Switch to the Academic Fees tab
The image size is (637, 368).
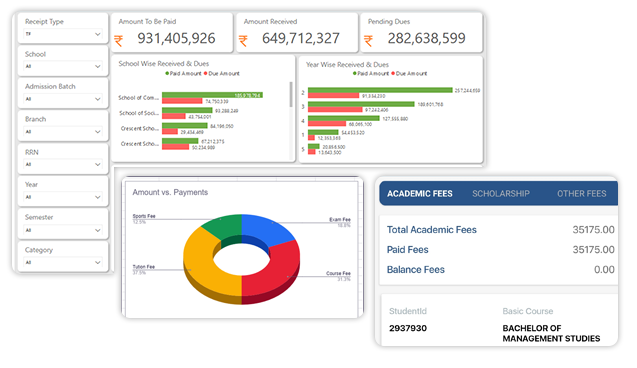(x=420, y=194)
